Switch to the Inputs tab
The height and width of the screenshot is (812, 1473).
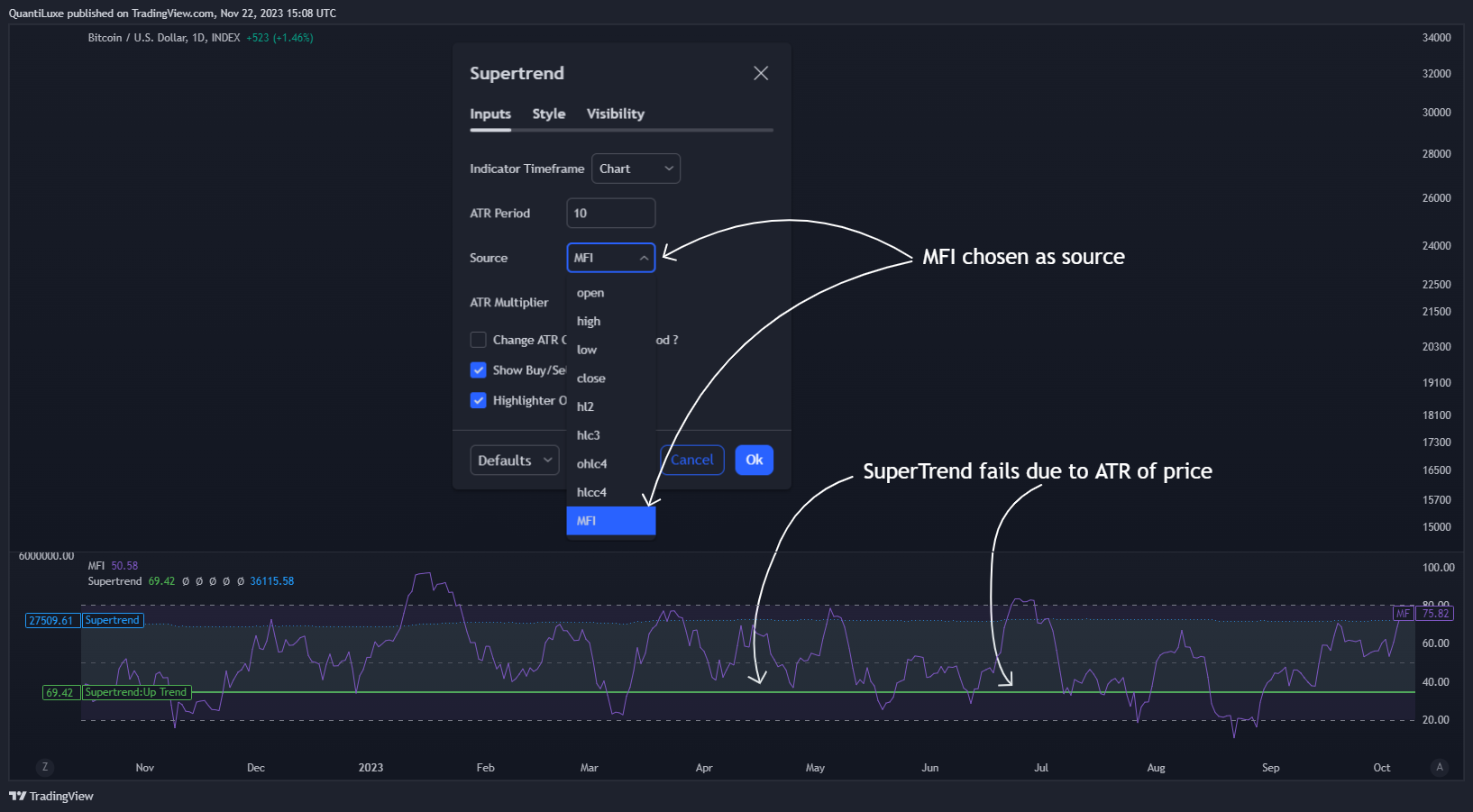[x=490, y=114]
